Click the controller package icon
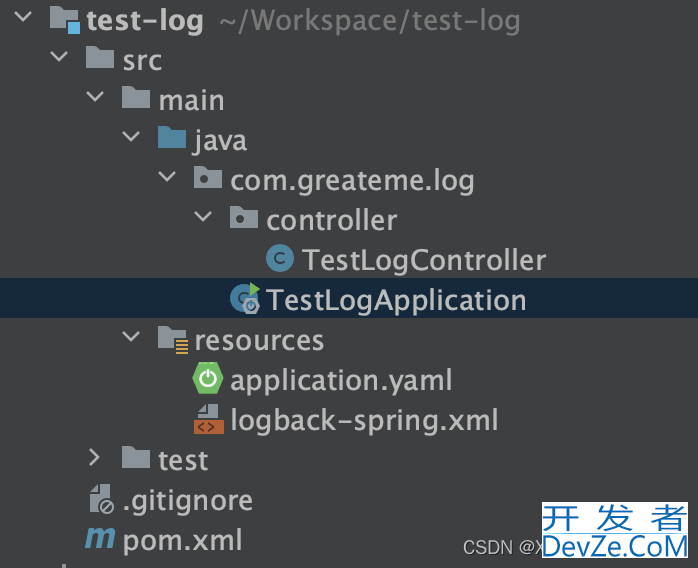Image resolution: width=698 pixels, height=568 pixels. click(243, 217)
